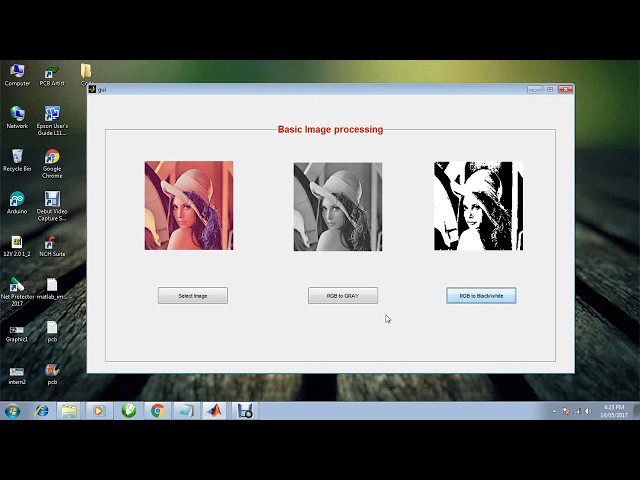Select Debut Video Capture desktop icon

point(52,206)
